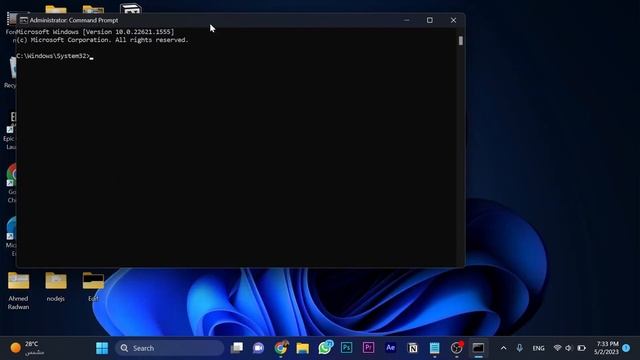This screenshot has width=640, height=360.
Task: Maximize the Command Prompt window
Action: coord(430,20)
